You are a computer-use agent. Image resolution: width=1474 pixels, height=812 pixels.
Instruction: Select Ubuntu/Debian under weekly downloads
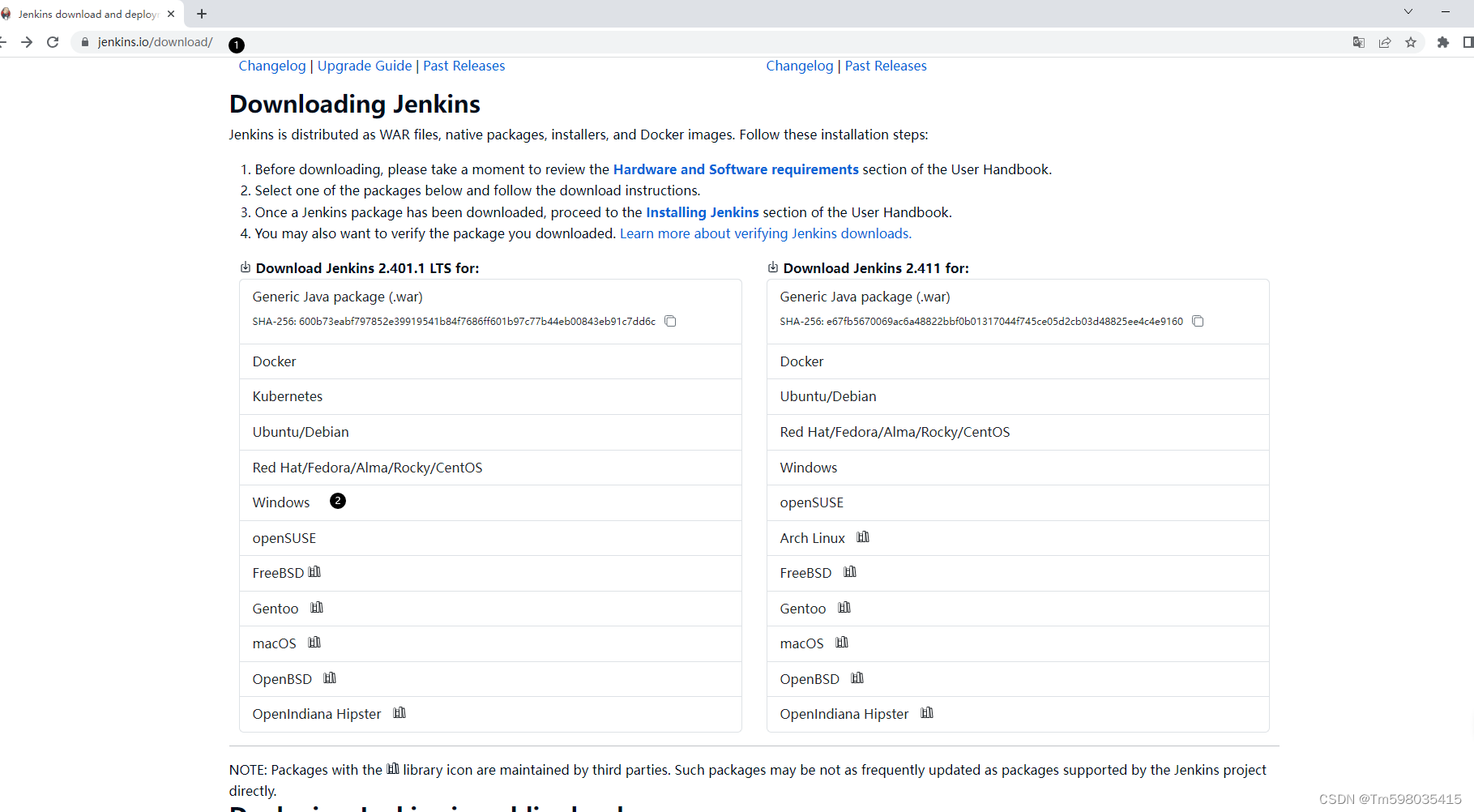[1018, 396]
